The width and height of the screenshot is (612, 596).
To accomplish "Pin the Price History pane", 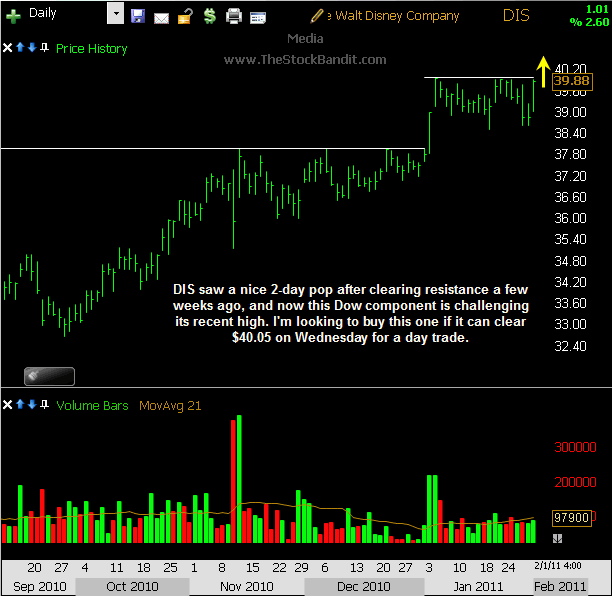I will (46, 48).
